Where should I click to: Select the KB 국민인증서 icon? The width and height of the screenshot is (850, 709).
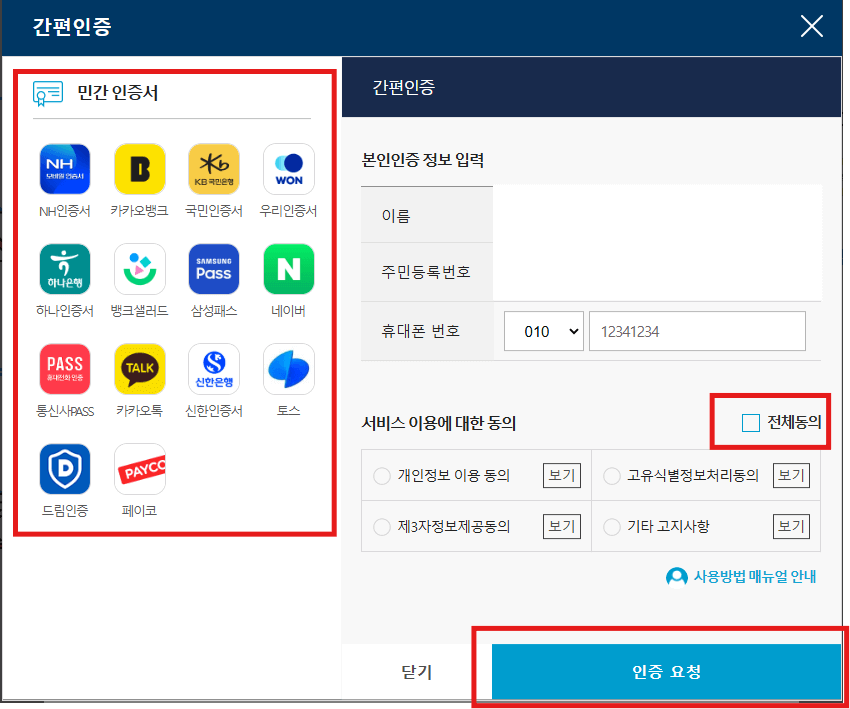[214, 169]
